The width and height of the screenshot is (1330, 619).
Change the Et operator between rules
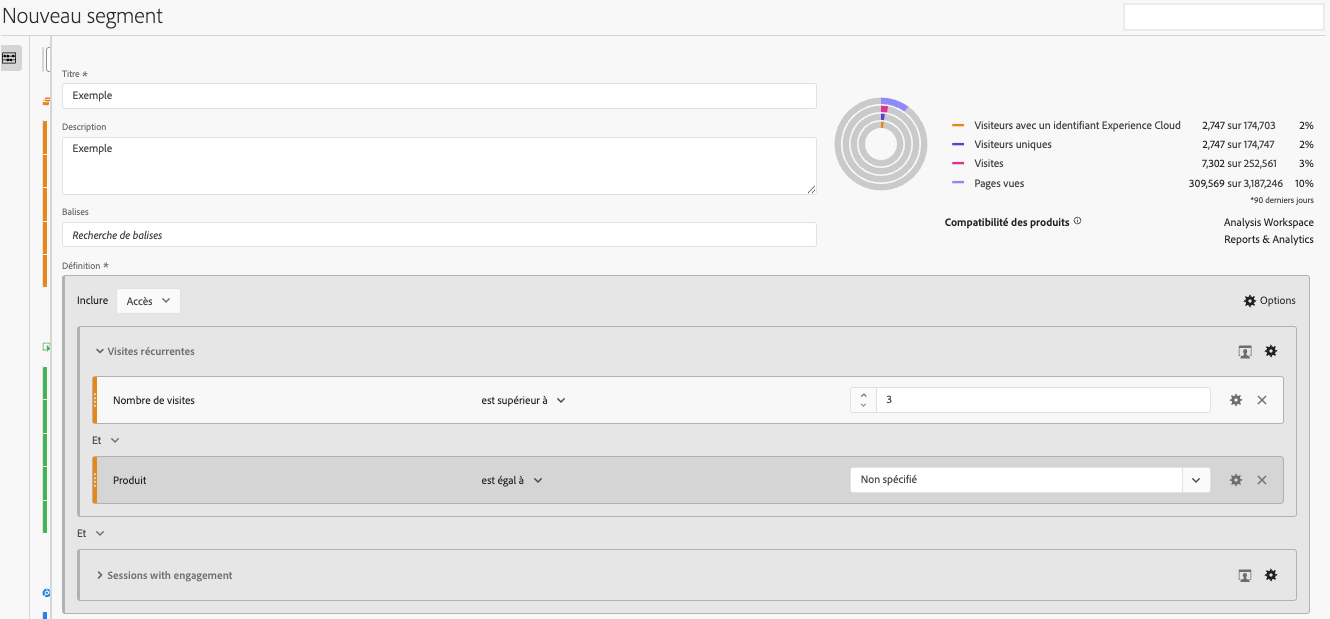point(106,440)
